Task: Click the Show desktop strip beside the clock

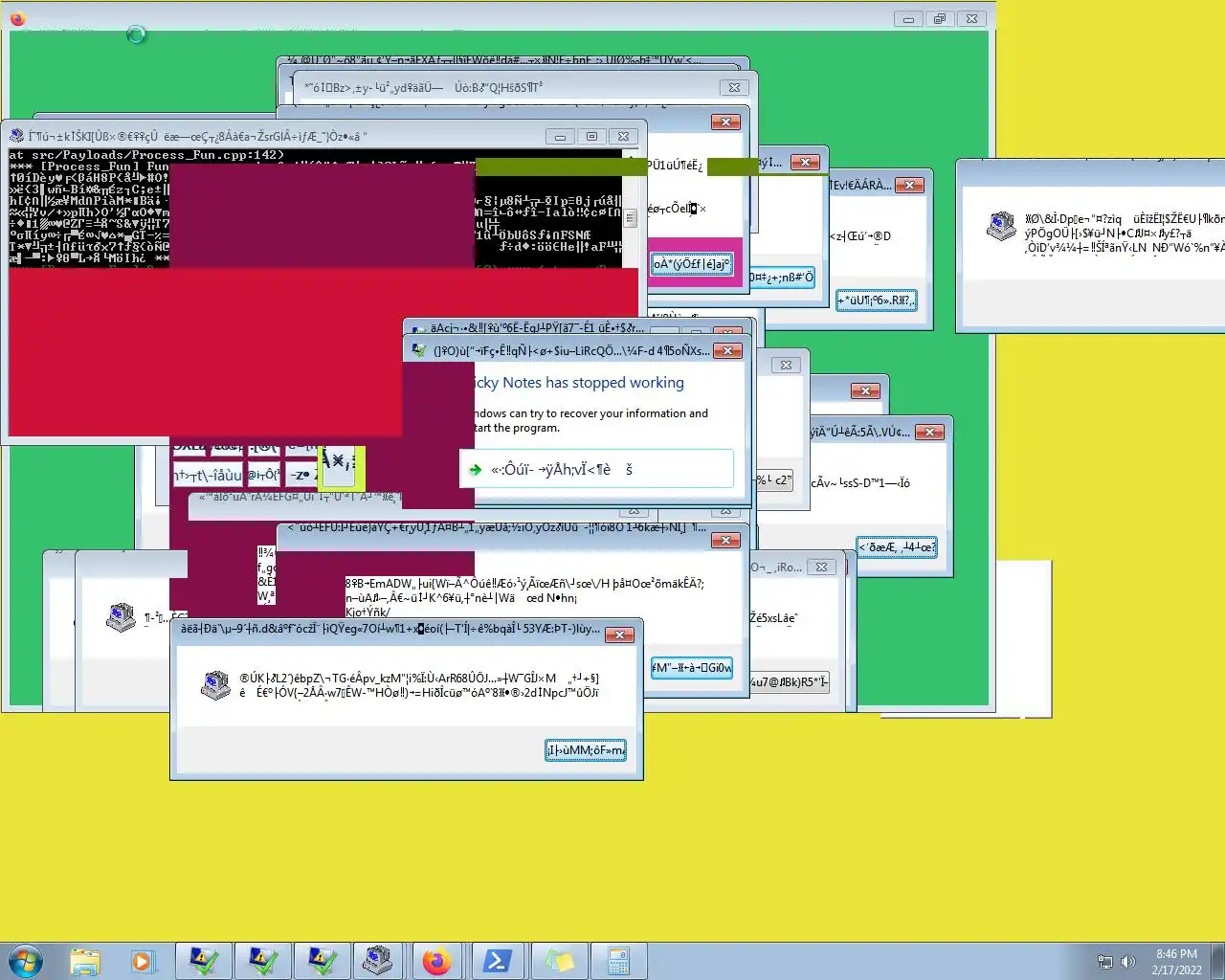Action: tap(1218, 961)
